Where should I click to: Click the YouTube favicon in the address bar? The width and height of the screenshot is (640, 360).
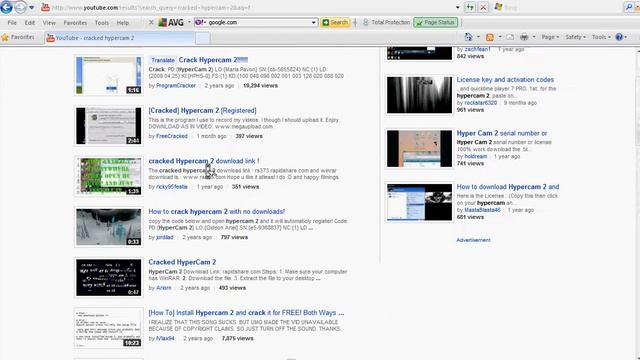[45, 7]
